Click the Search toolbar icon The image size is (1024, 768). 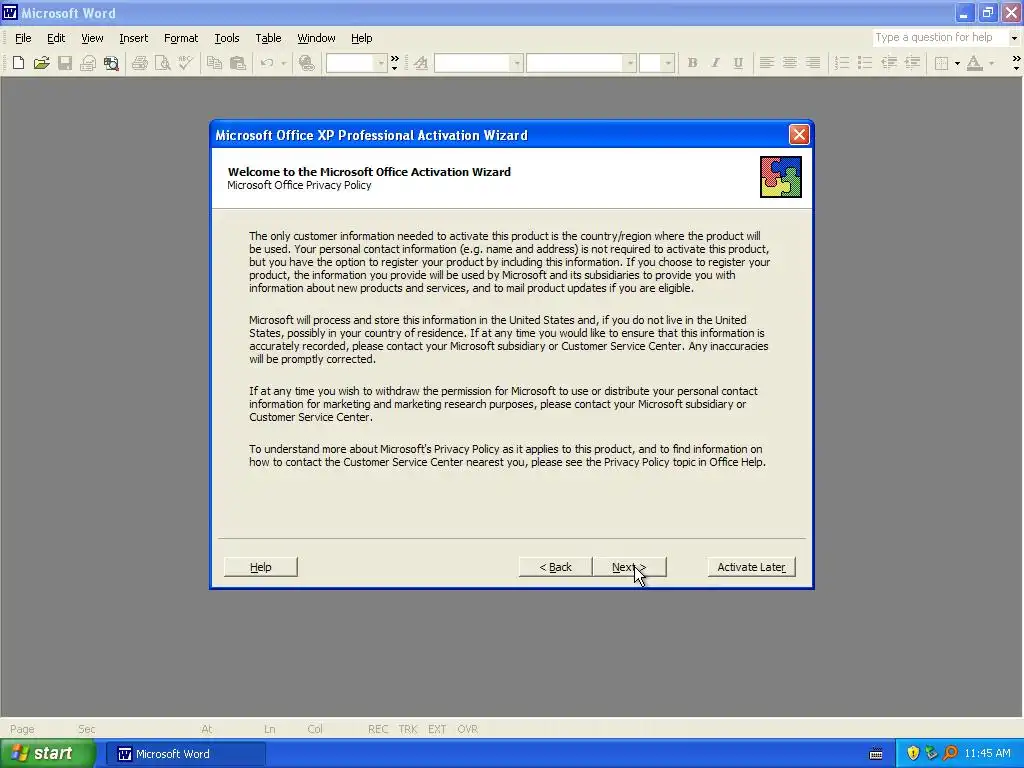coord(112,63)
